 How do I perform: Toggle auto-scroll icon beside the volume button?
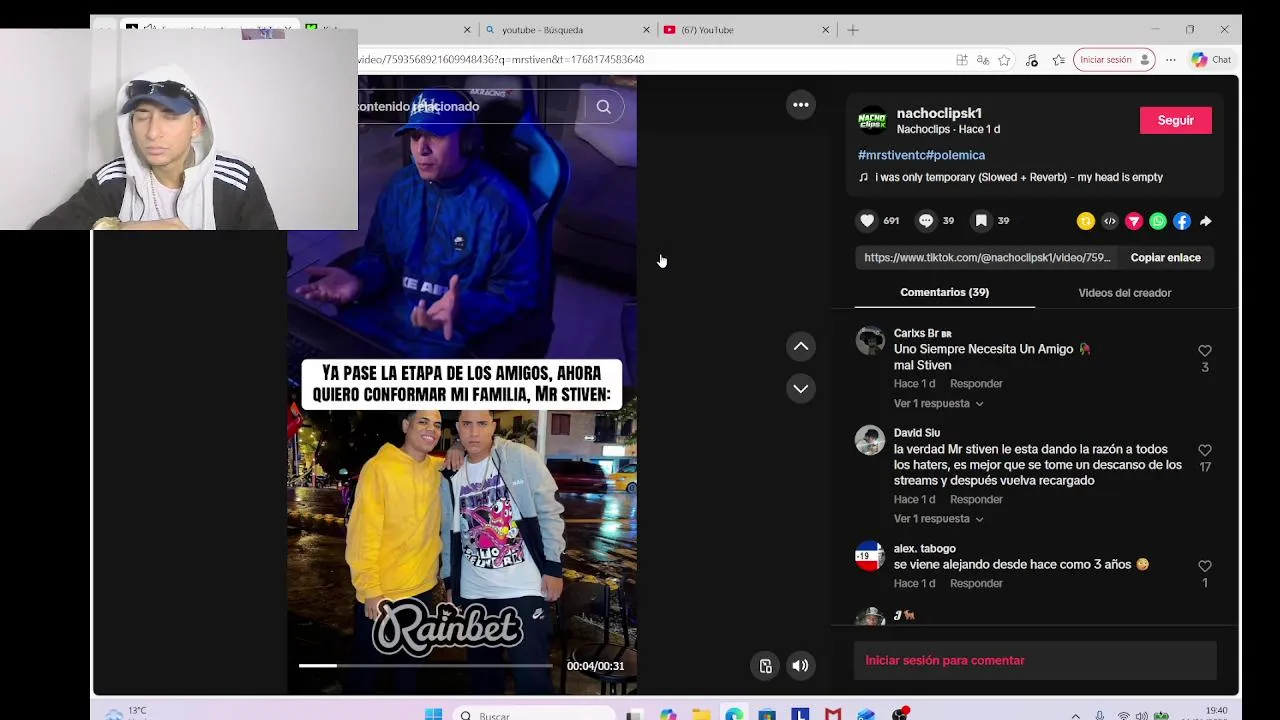(766, 666)
